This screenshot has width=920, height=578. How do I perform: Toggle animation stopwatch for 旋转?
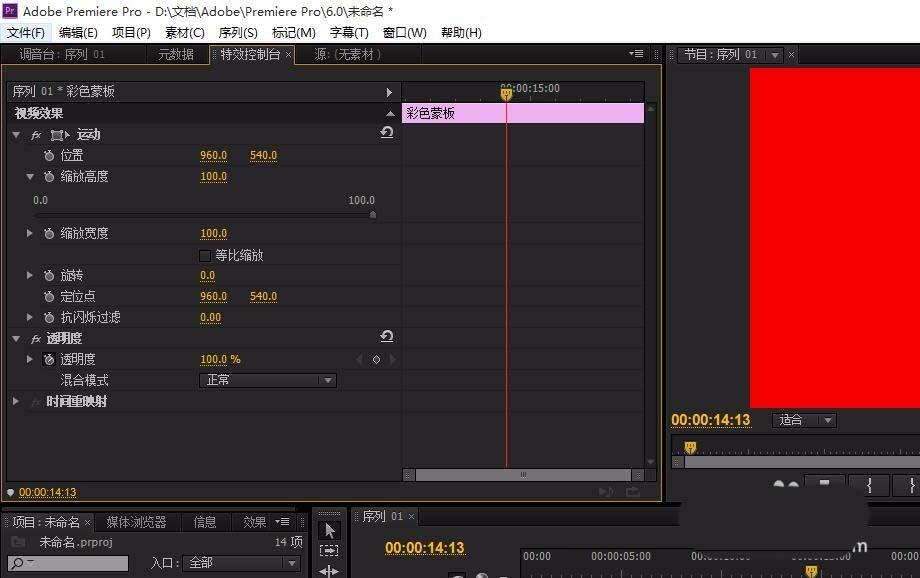click(x=49, y=275)
